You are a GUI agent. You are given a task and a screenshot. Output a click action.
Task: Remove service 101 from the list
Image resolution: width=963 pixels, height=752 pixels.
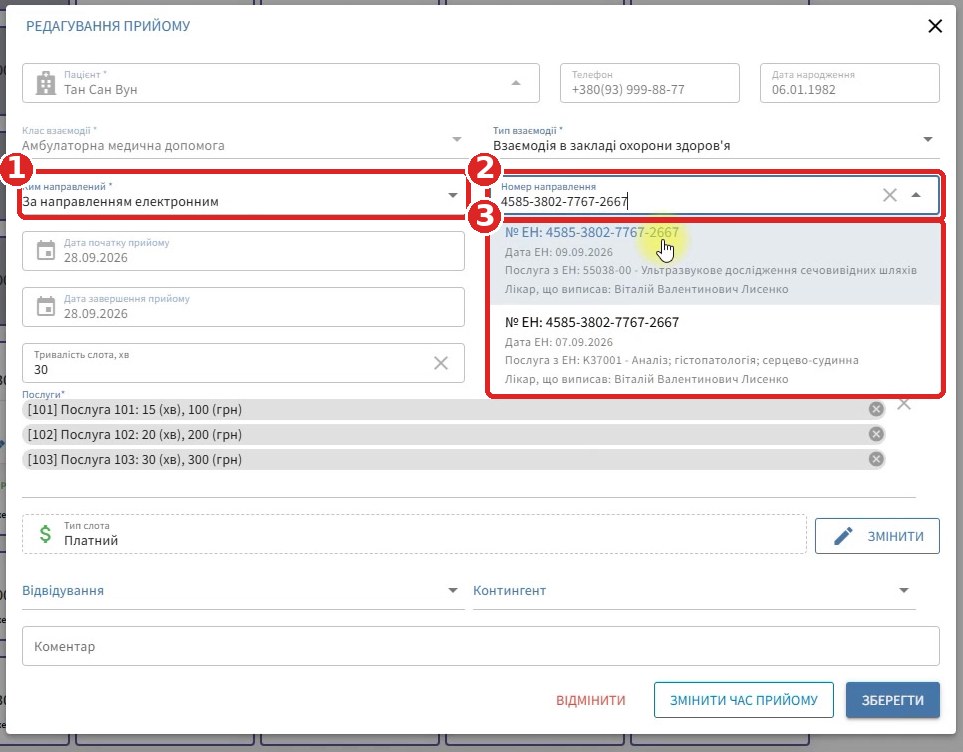tap(876, 409)
